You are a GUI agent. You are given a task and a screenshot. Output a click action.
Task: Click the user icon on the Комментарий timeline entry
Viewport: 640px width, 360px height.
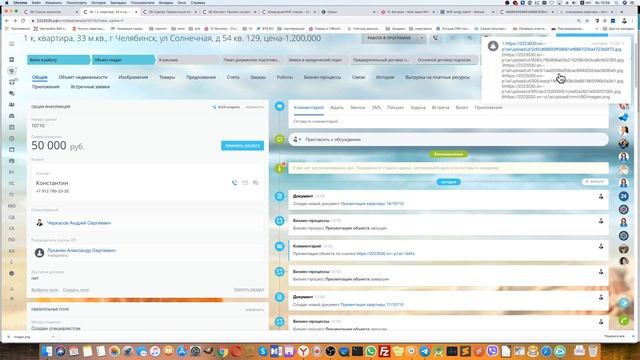601,247
